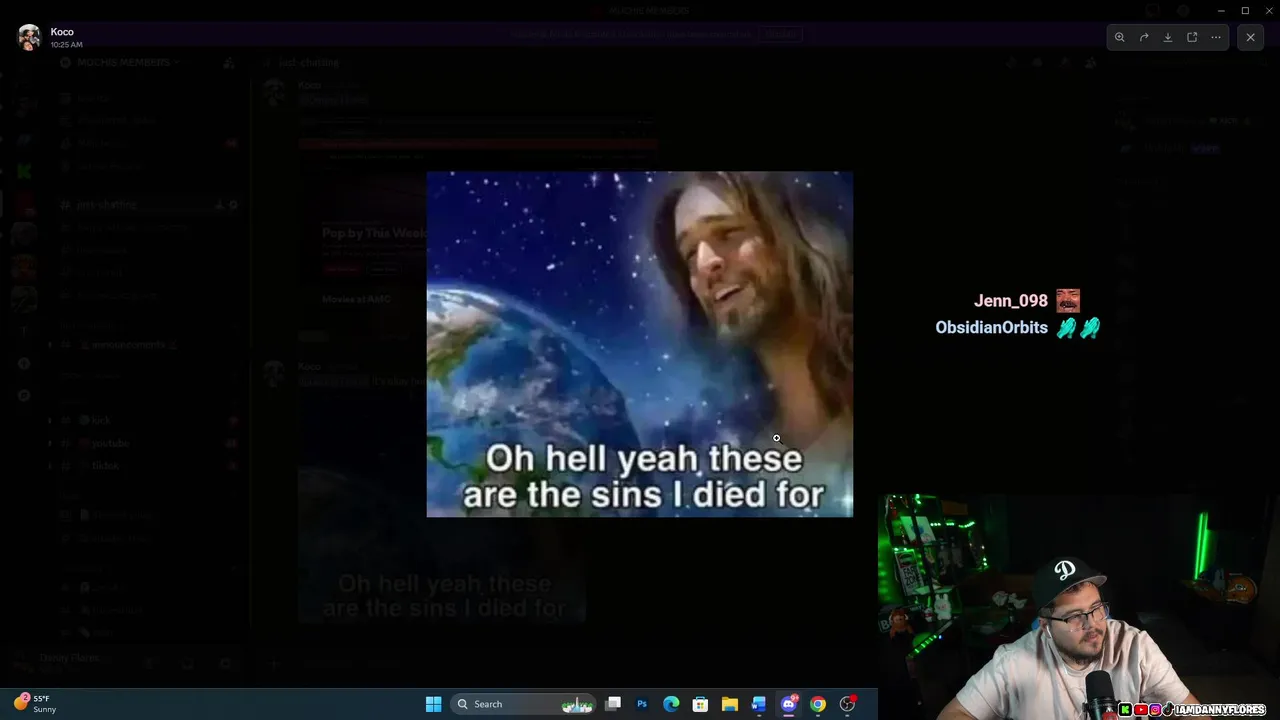
Task: Download the image with the download icon
Action: (x=1168, y=37)
